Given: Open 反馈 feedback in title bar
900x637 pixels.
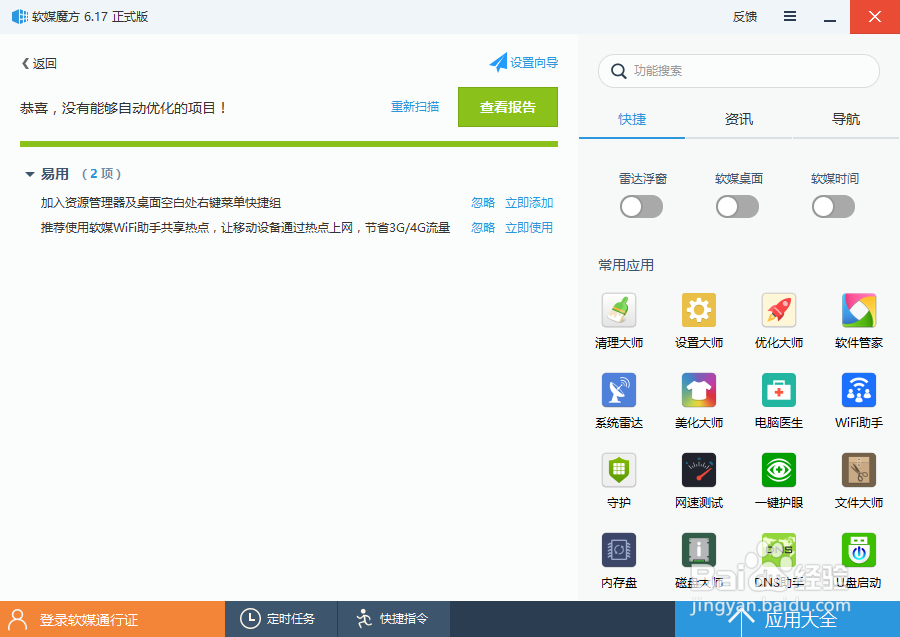Looking at the screenshot, I should [x=744, y=17].
